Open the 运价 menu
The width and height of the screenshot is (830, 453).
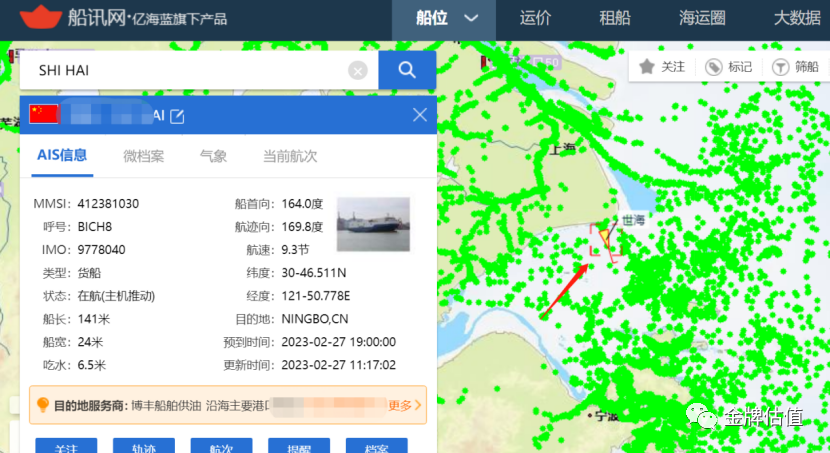click(x=535, y=18)
